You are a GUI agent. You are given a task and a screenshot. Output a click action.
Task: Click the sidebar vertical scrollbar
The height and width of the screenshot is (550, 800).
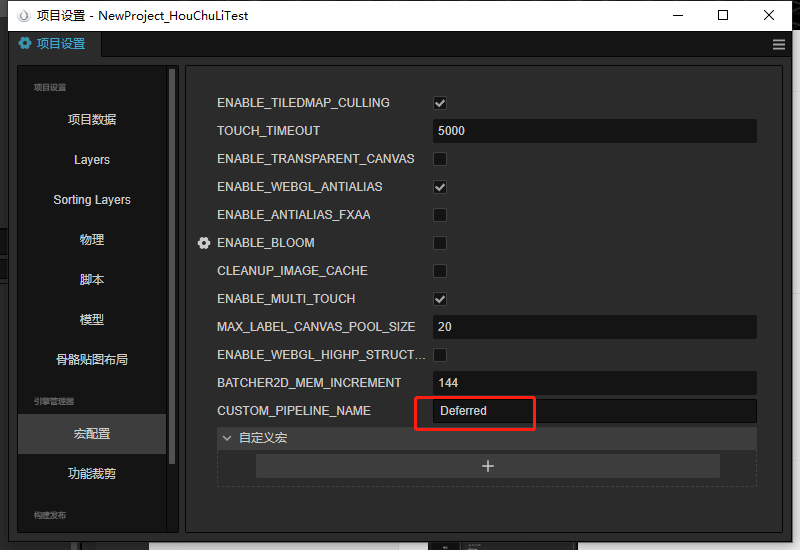[172, 266]
